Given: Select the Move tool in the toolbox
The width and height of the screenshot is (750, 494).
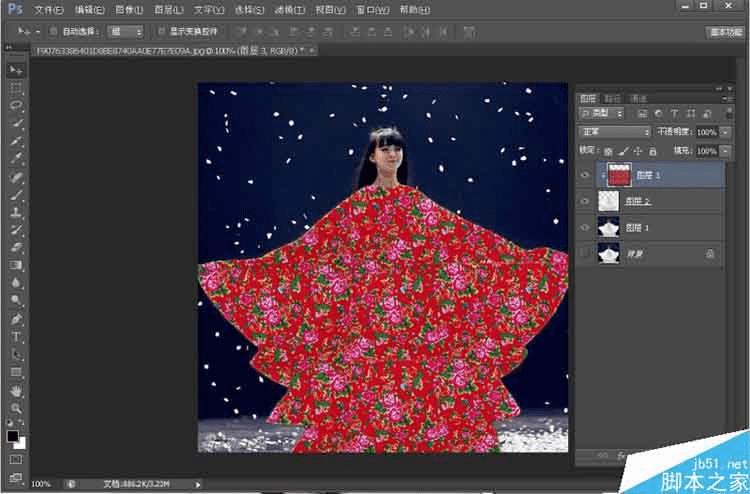Looking at the screenshot, I should tap(16, 70).
